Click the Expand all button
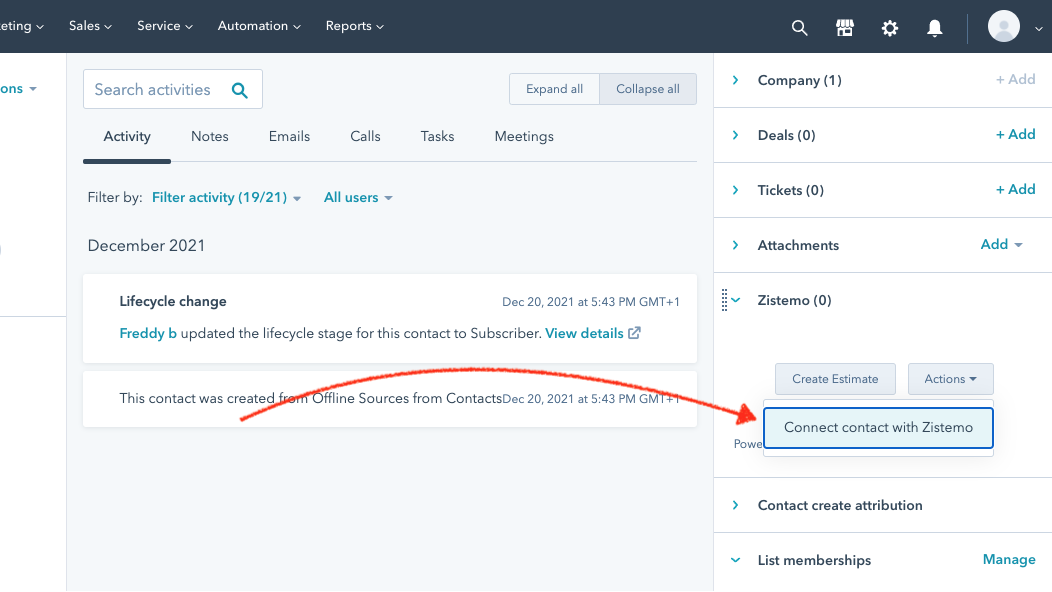The height and width of the screenshot is (592, 1052). point(554,89)
